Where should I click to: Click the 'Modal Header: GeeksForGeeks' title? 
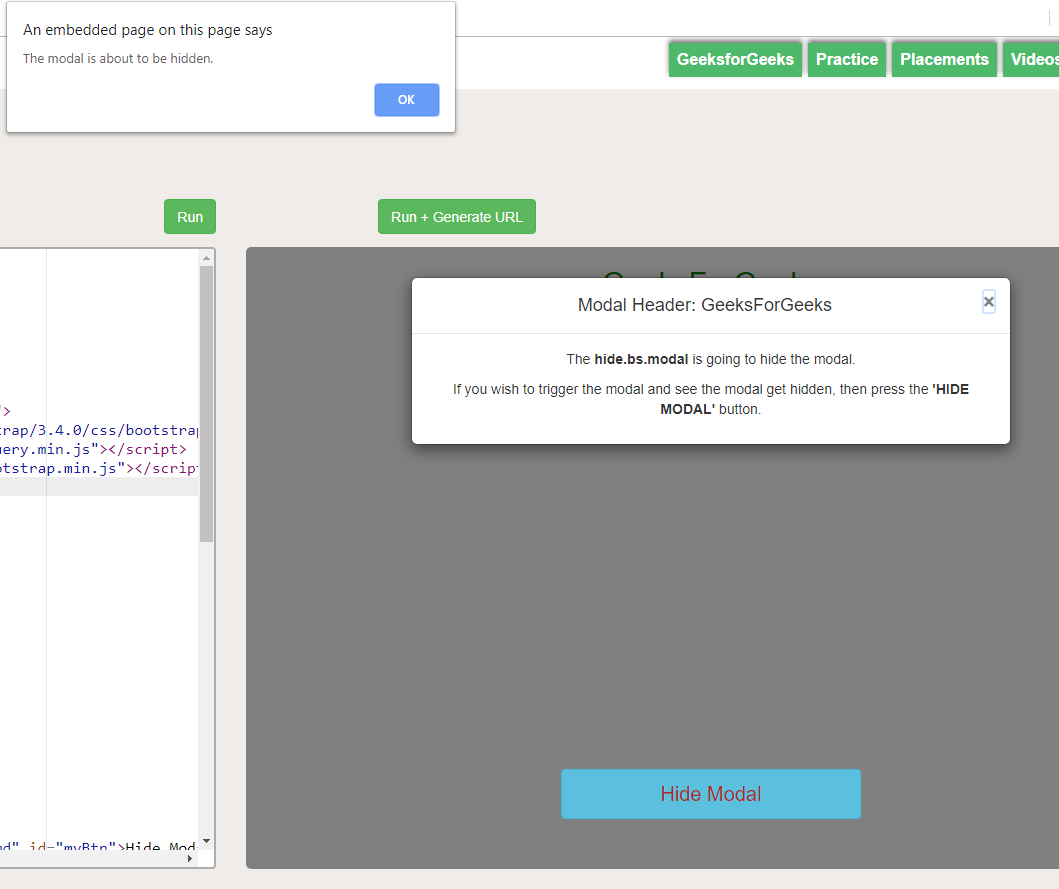[x=704, y=305]
